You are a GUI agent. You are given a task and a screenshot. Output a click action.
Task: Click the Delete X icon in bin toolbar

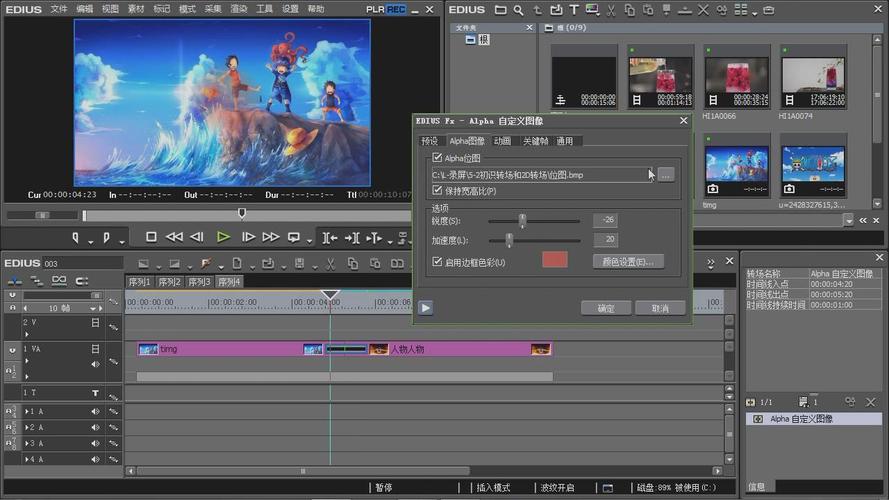[x=703, y=10]
